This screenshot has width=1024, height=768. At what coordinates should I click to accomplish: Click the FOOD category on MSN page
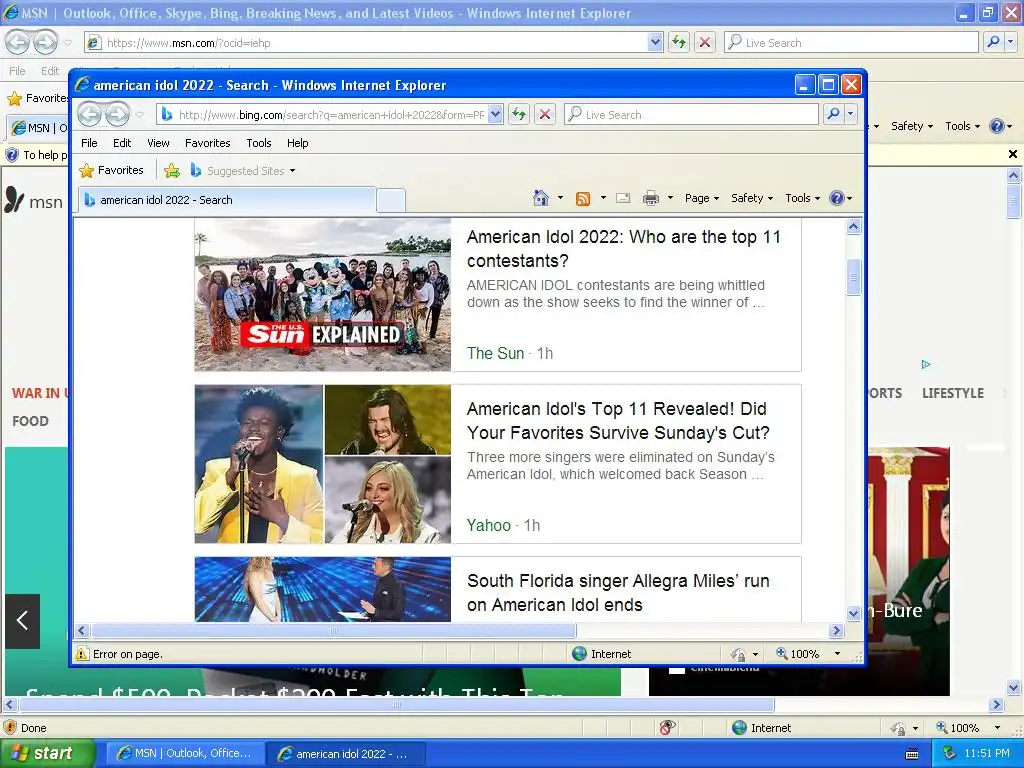[x=30, y=421]
